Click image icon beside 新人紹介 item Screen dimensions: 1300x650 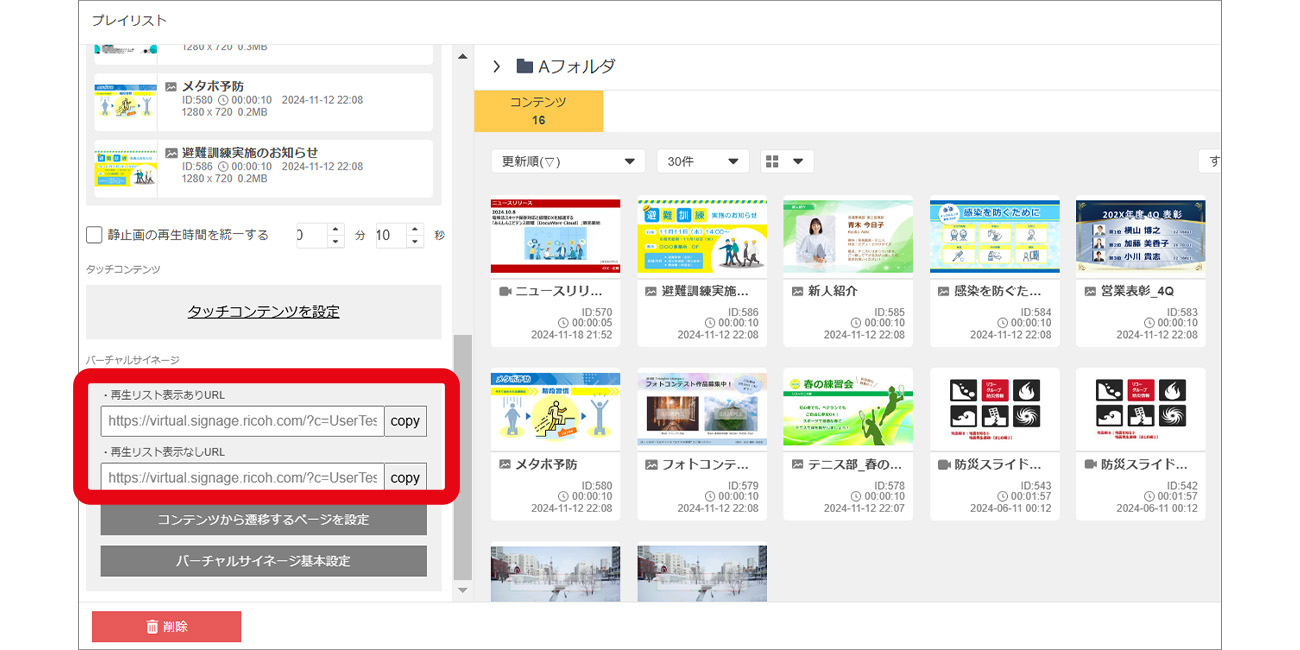[798, 291]
